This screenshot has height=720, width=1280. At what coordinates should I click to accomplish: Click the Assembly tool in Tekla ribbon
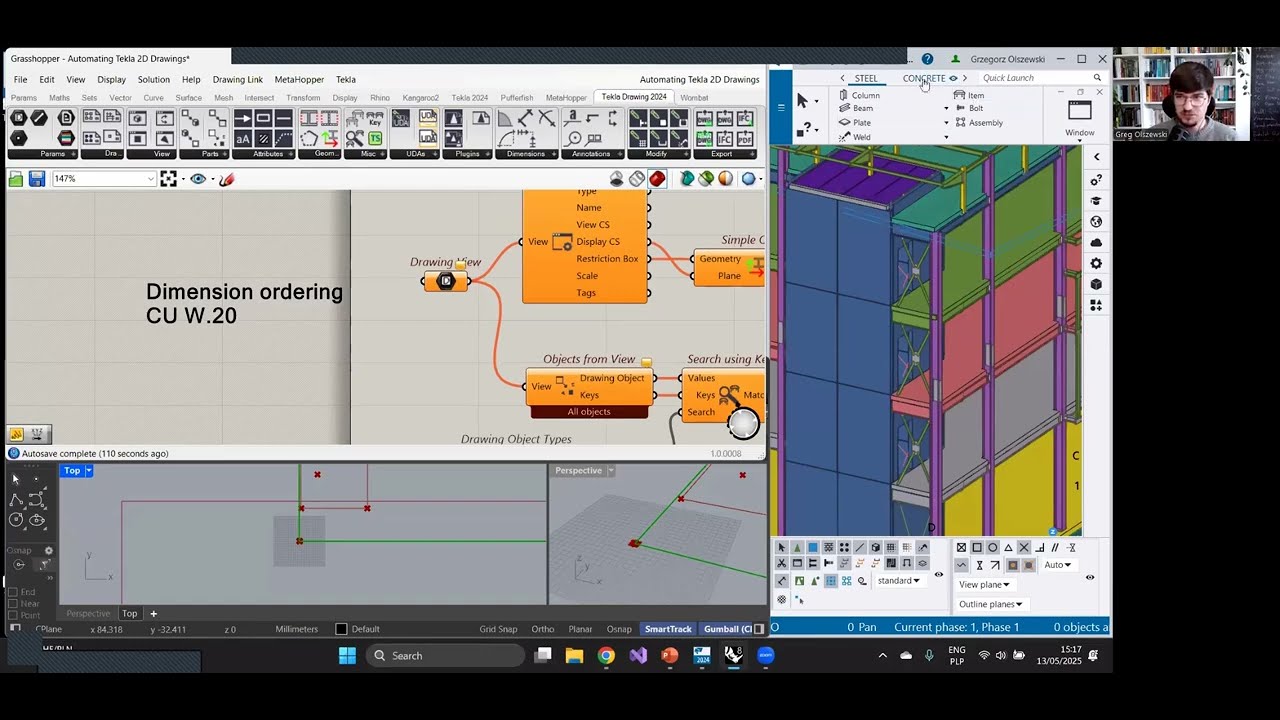pyautogui.click(x=979, y=123)
